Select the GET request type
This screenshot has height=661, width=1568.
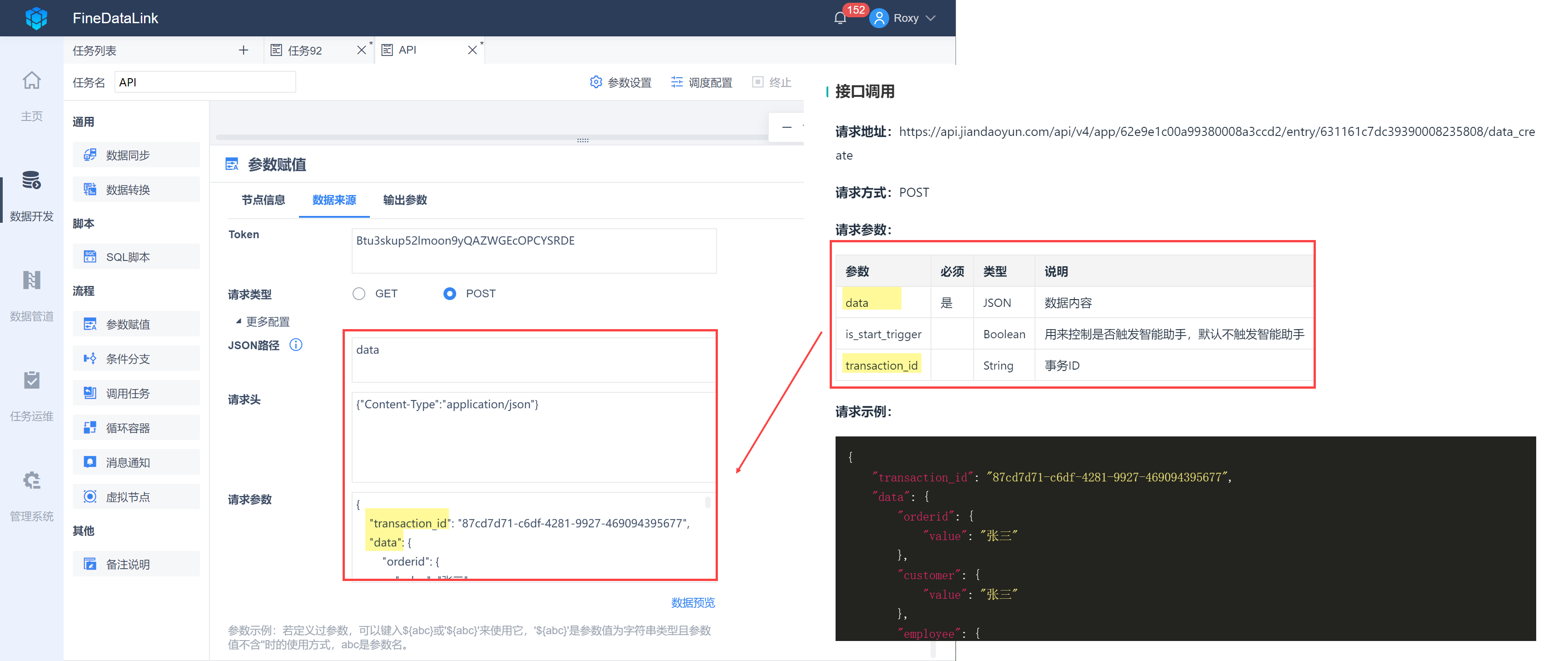[x=359, y=294]
